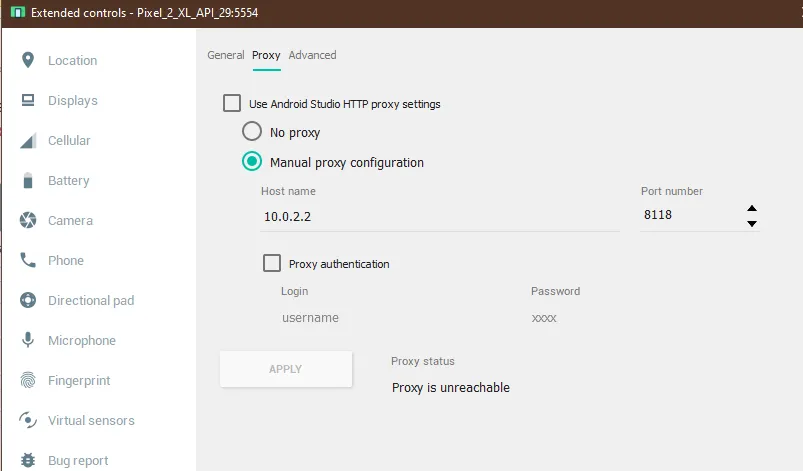
Task: Open Battery settings via battery icon
Action: [x=28, y=180]
